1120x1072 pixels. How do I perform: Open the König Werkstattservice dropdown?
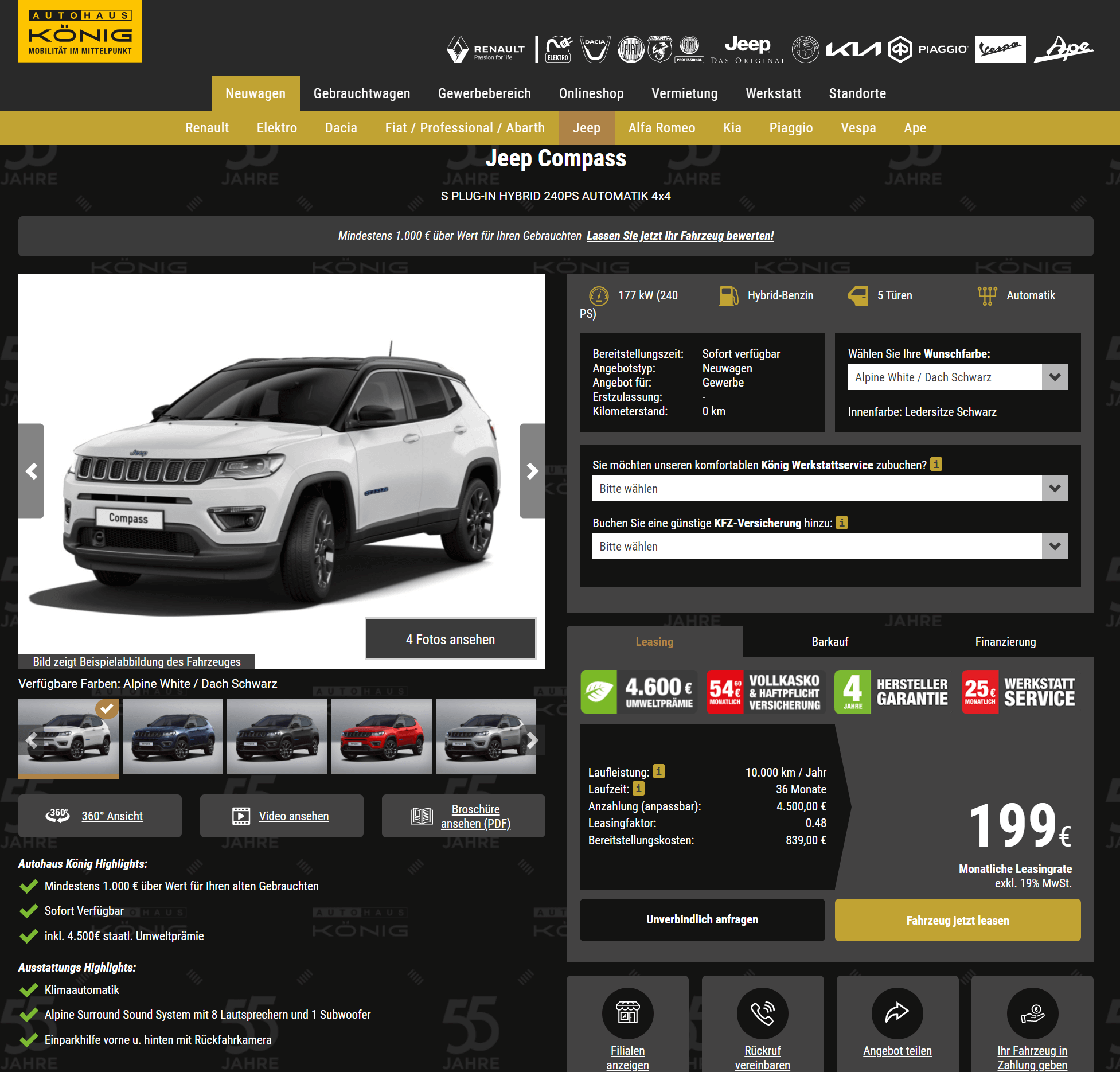point(830,489)
